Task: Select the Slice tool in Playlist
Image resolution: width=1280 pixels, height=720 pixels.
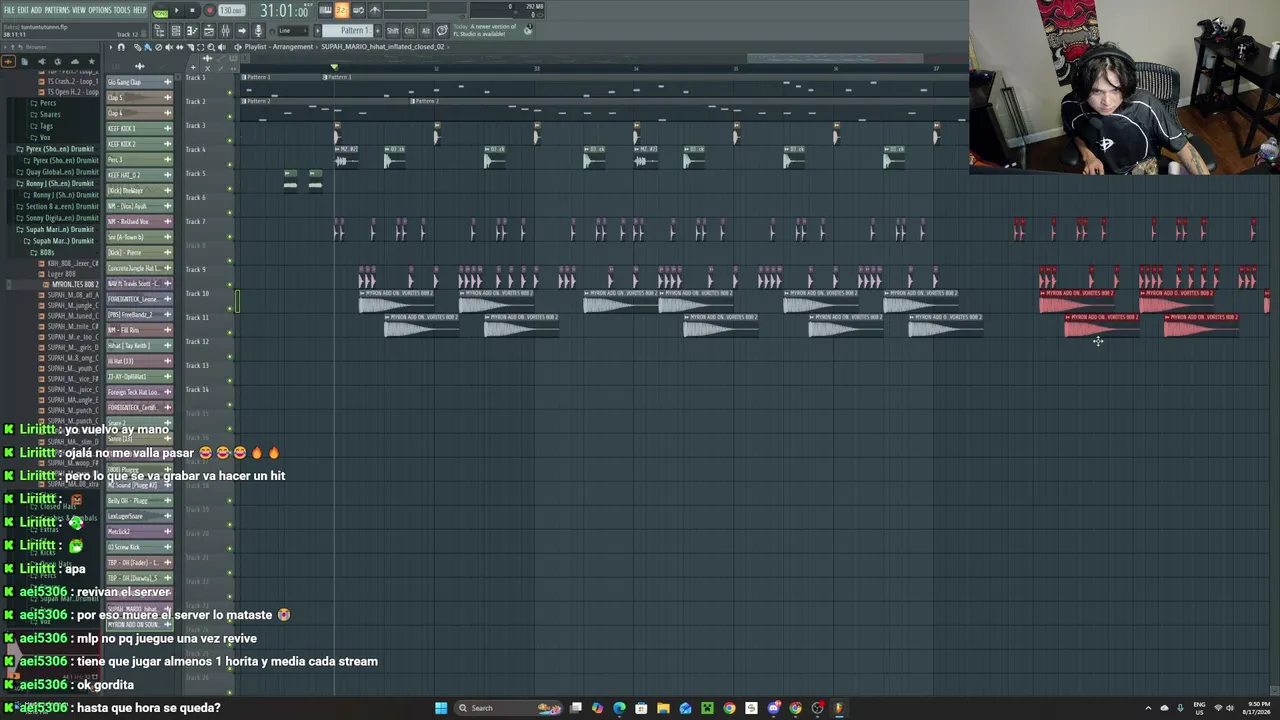Action: (x=190, y=47)
